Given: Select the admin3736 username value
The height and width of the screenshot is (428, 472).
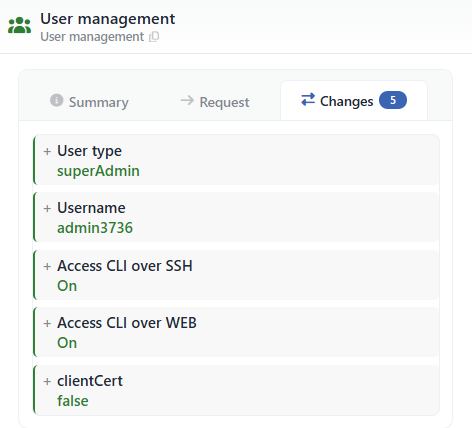Looking at the screenshot, I should click(x=95, y=228).
